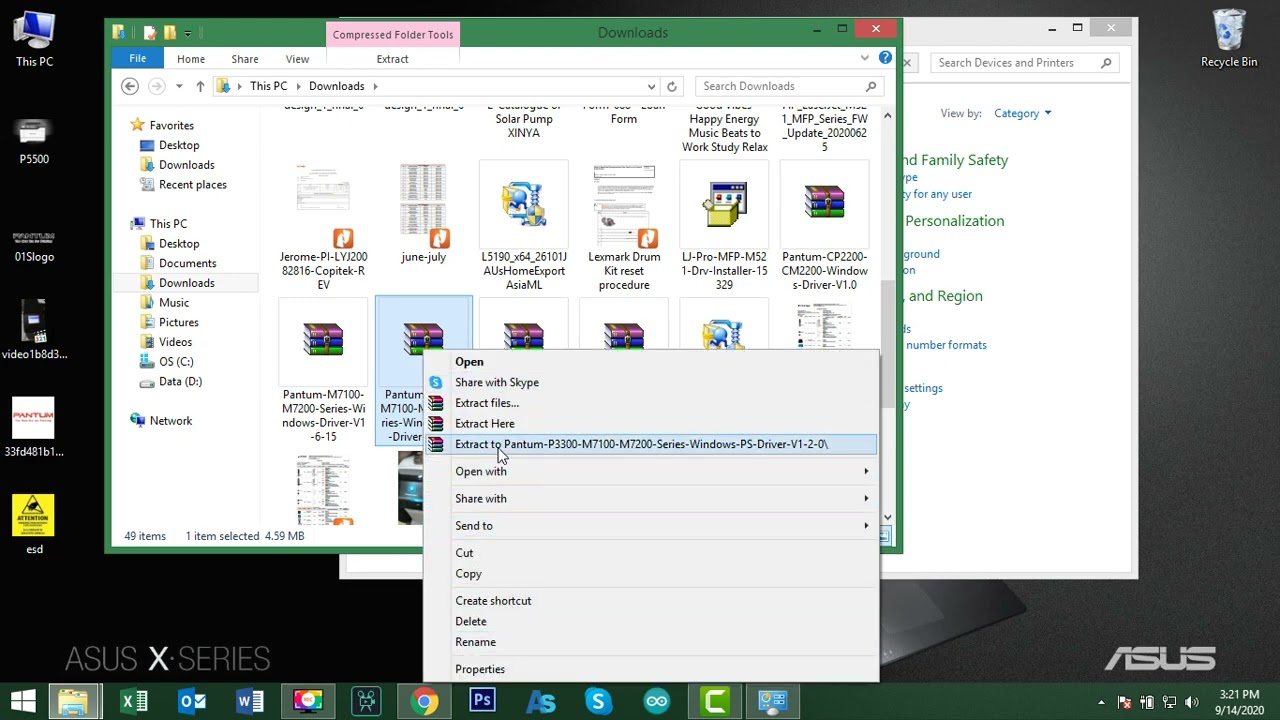
Task: Click the file list scroll down arrow
Action: coord(887,518)
